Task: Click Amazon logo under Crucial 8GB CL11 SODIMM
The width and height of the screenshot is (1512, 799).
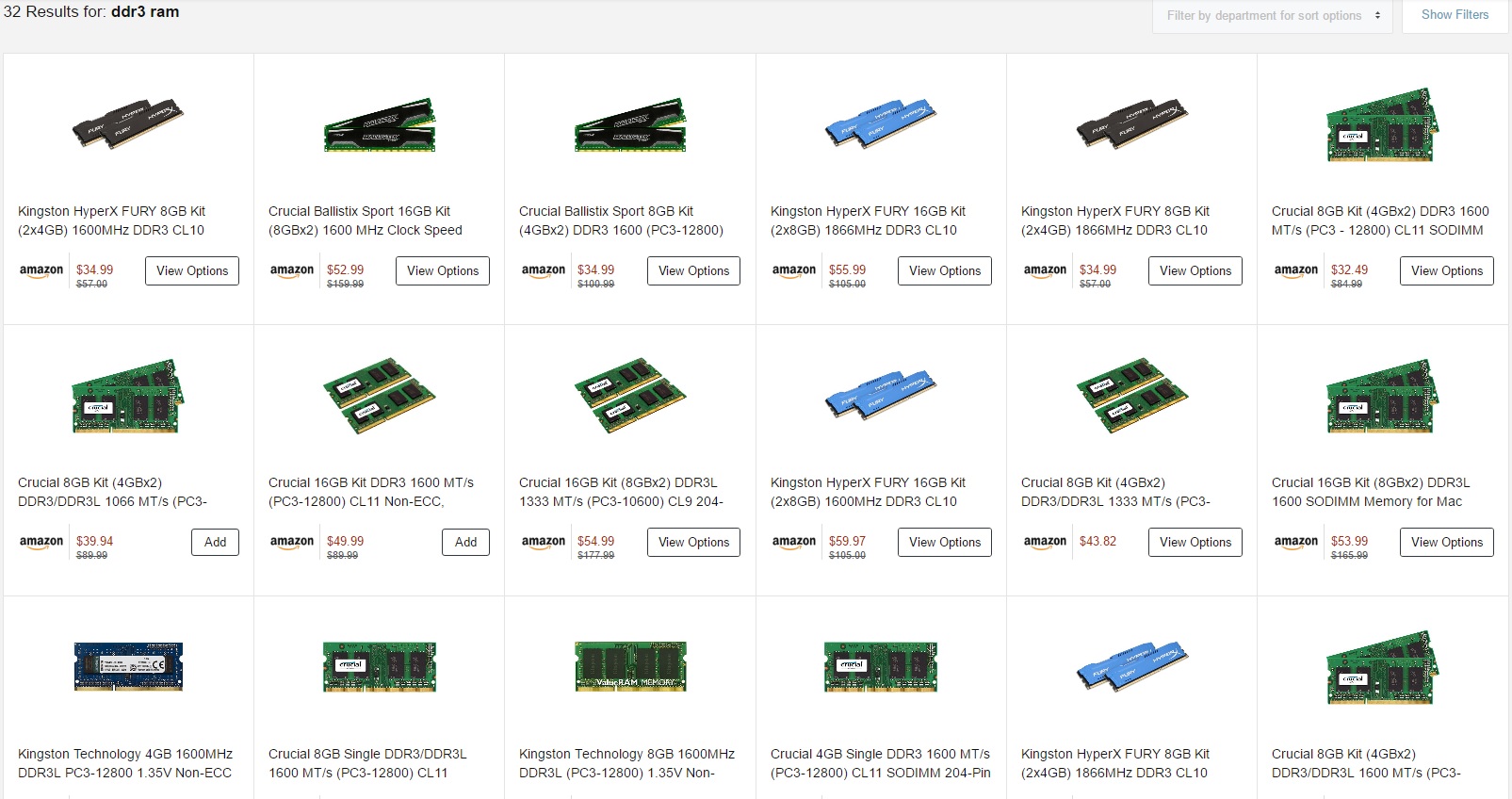Action: [1295, 271]
